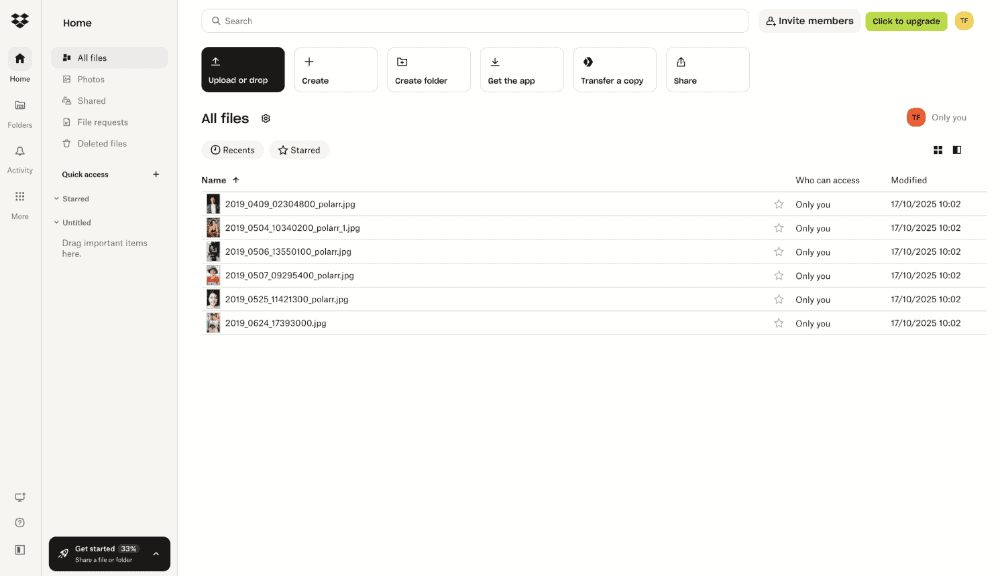Image resolution: width=1000 pixels, height=576 pixels.
Task: Open the Activity bell icon
Action: pos(20,152)
